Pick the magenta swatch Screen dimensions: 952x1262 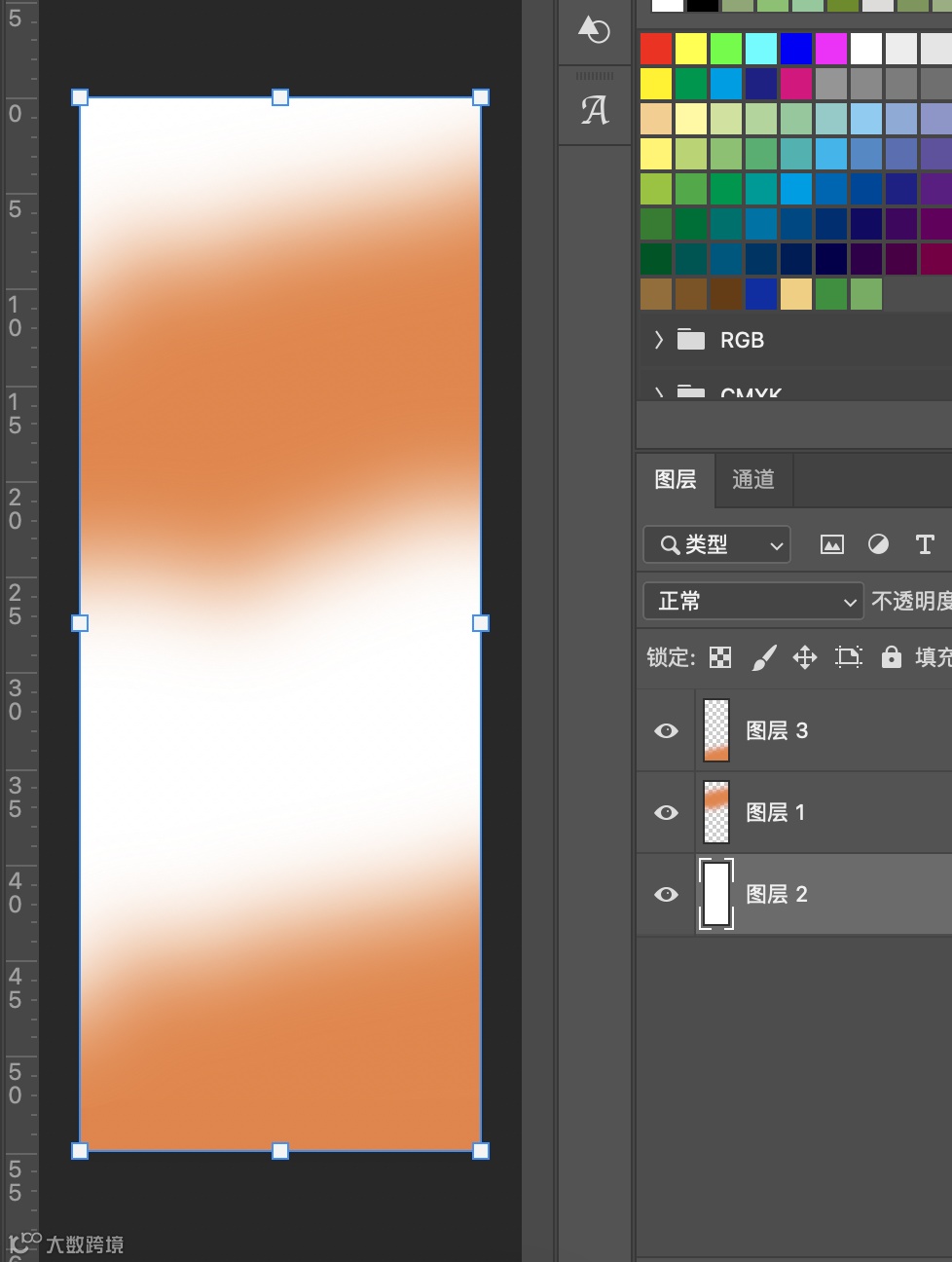tap(831, 49)
